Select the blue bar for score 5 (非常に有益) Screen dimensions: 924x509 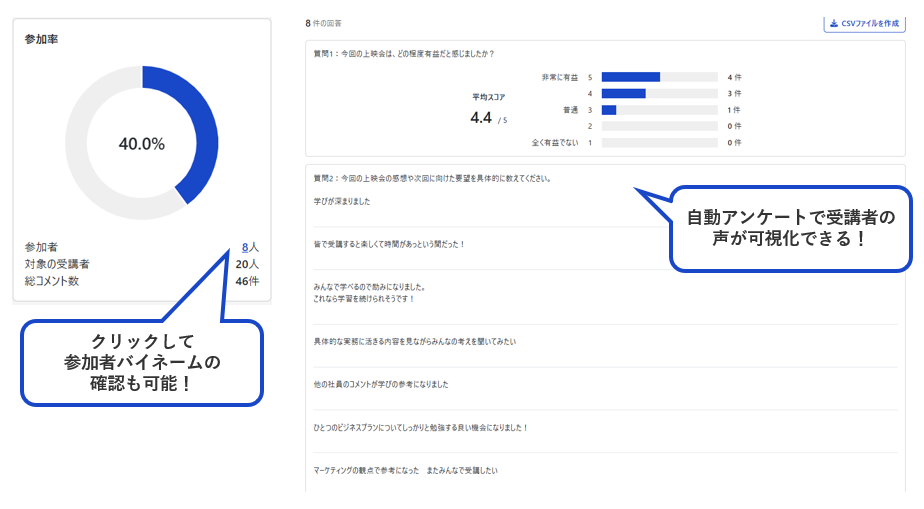point(630,77)
